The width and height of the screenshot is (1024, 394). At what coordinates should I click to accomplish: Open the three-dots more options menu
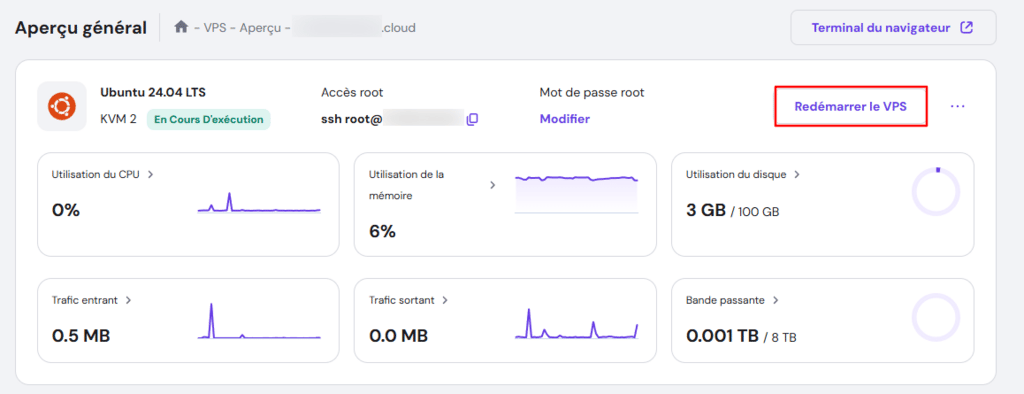click(x=957, y=106)
